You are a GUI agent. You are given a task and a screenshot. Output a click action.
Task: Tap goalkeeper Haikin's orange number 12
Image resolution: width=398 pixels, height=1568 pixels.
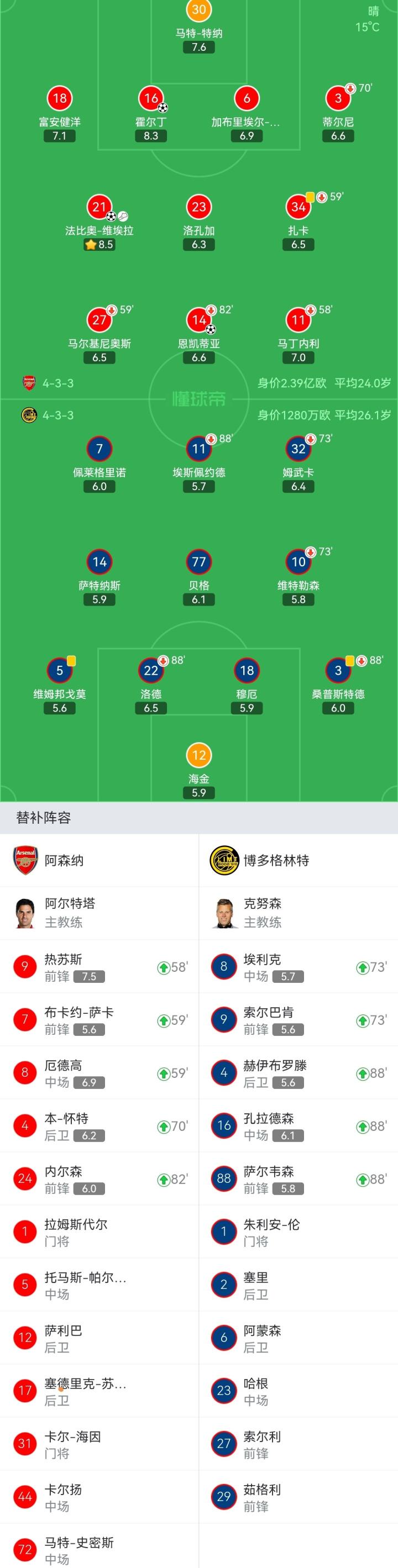[199, 755]
